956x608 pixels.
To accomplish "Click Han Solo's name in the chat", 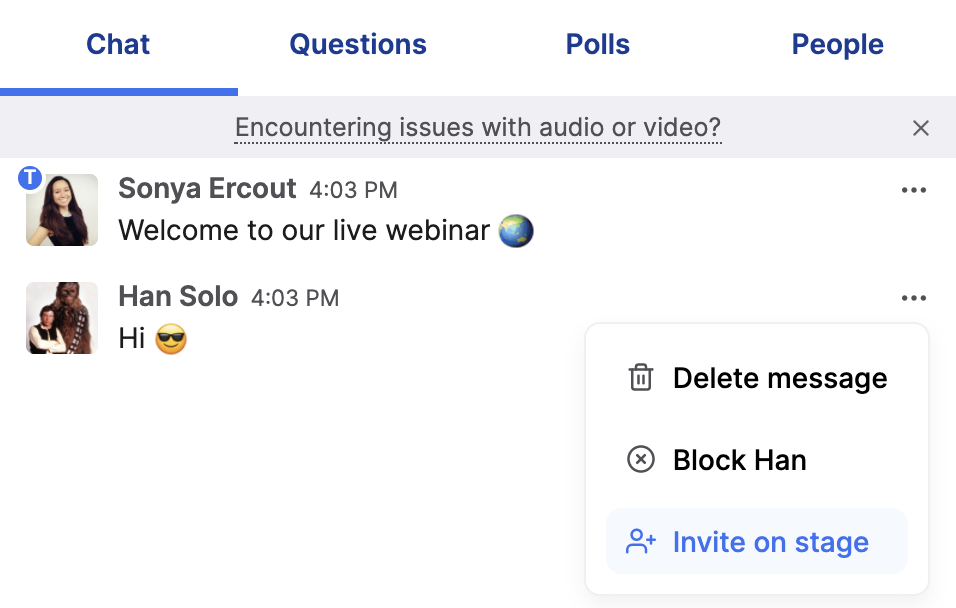I will [178, 296].
